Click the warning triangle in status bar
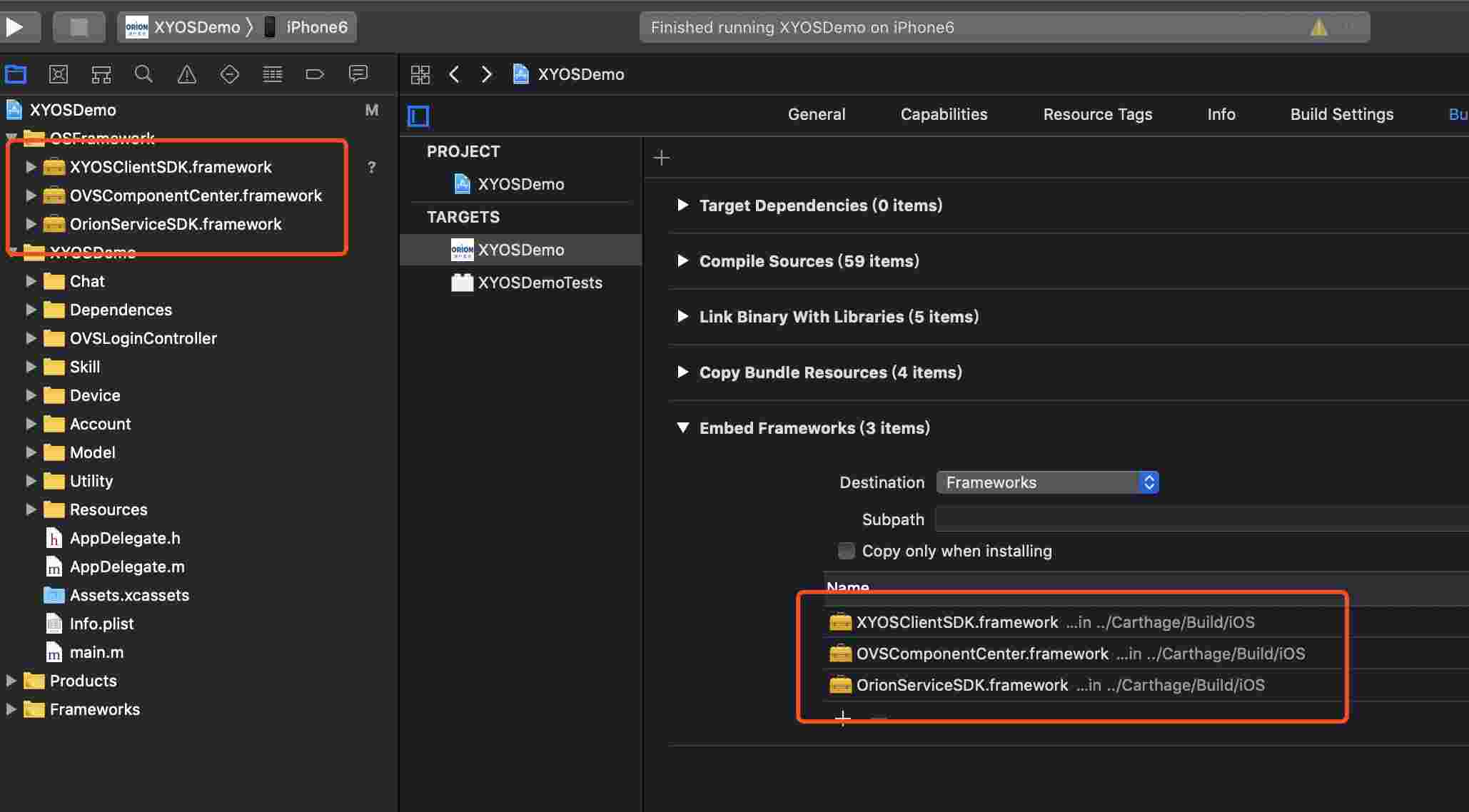Image resolution: width=1469 pixels, height=812 pixels. click(x=1318, y=27)
